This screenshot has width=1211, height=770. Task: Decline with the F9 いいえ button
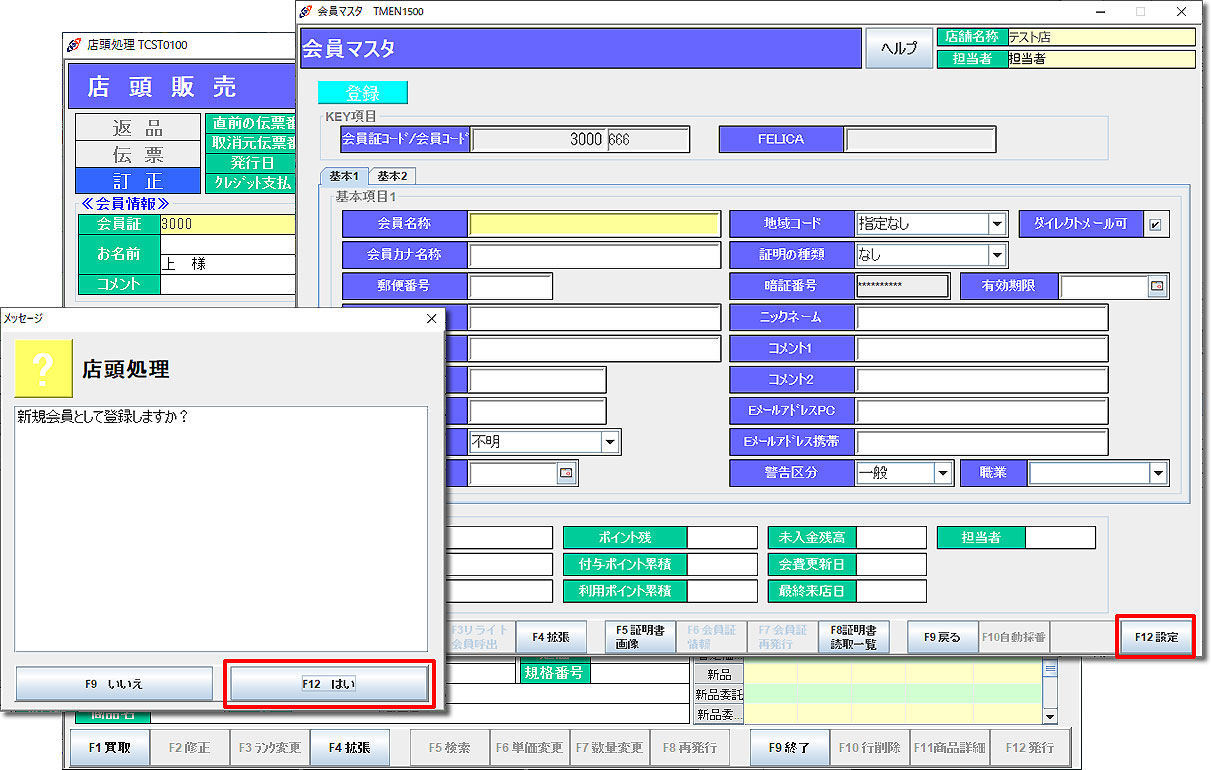point(114,684)
